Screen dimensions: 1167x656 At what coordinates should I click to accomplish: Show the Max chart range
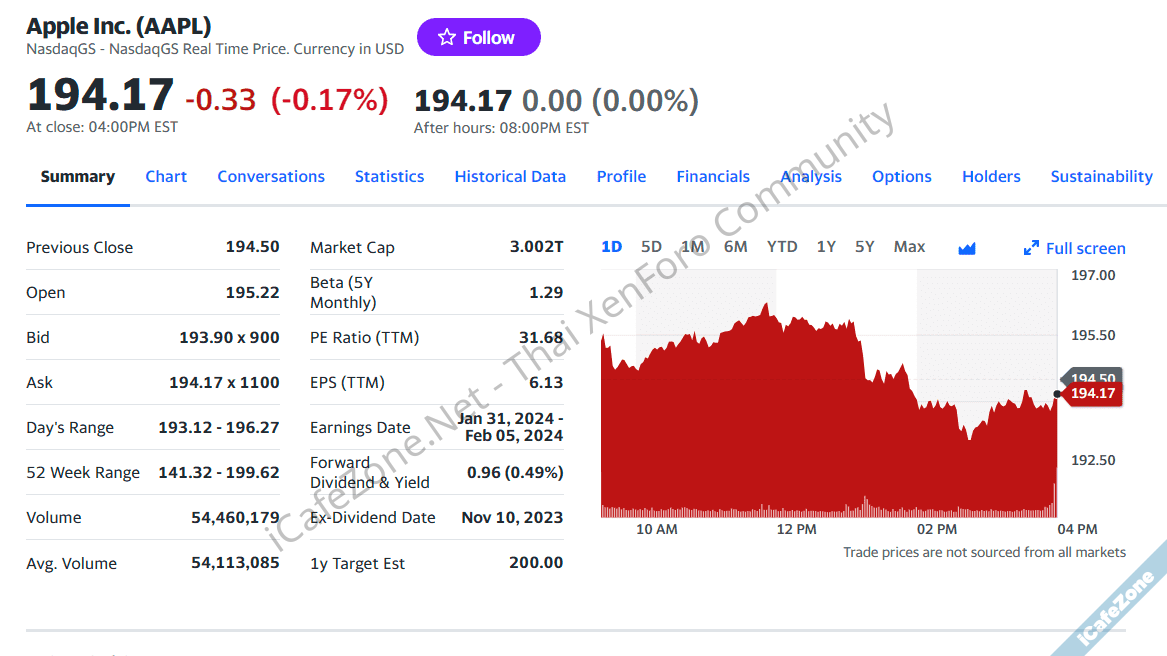pos(909,247)
